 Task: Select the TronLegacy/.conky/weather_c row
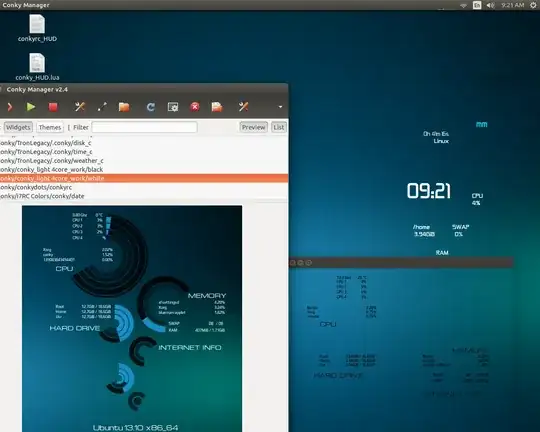tap(144, 161)
